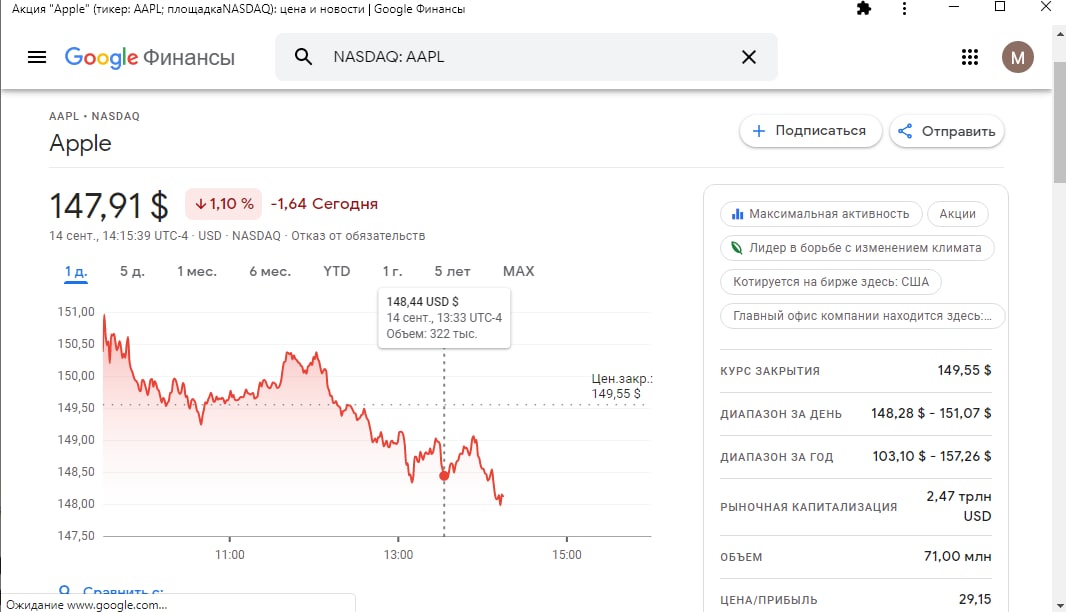
Task: Select the 1 мес. chart range
Action: pyautogui.click(x=197, y=271)
